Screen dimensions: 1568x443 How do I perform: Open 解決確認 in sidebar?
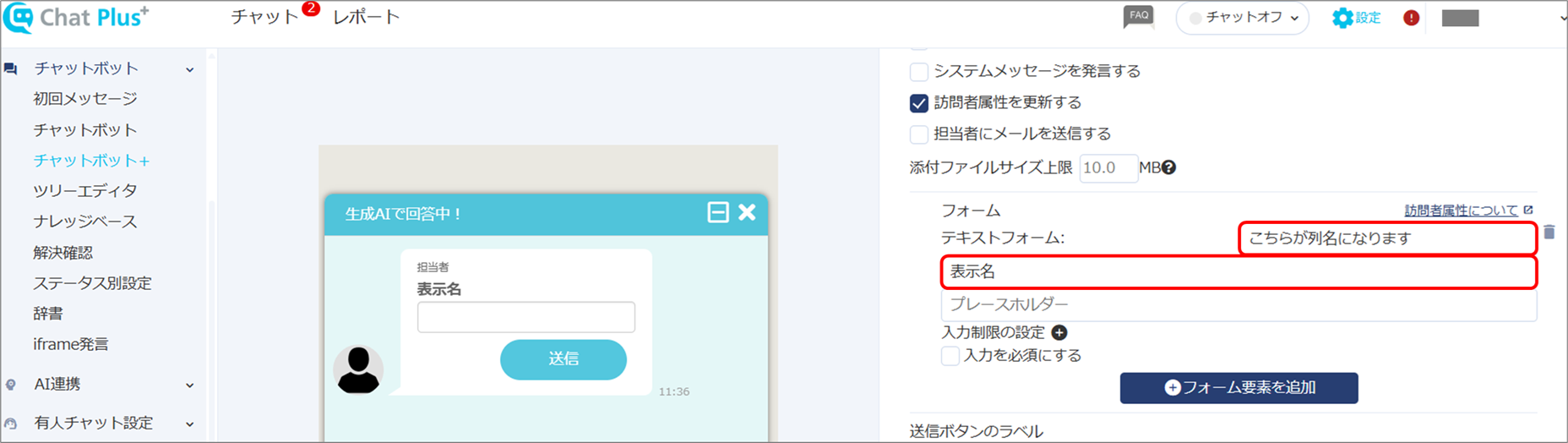63,253
